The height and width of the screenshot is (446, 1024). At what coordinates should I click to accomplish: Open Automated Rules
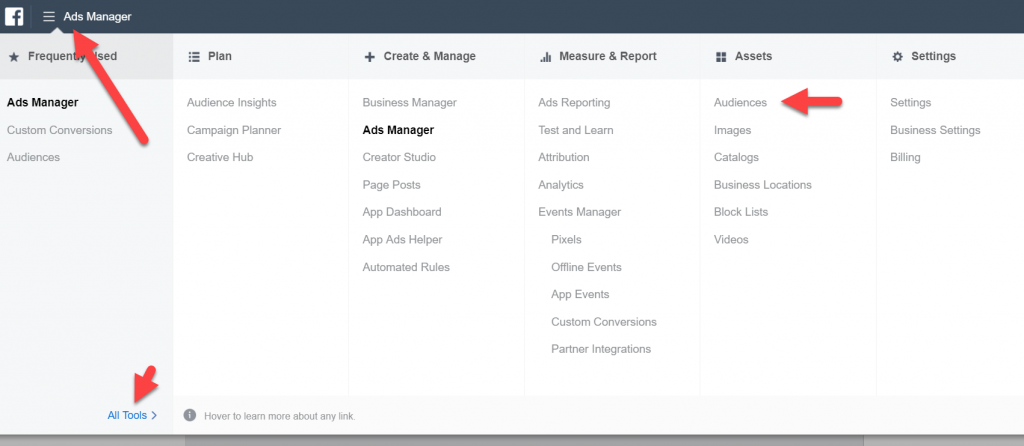406,267
